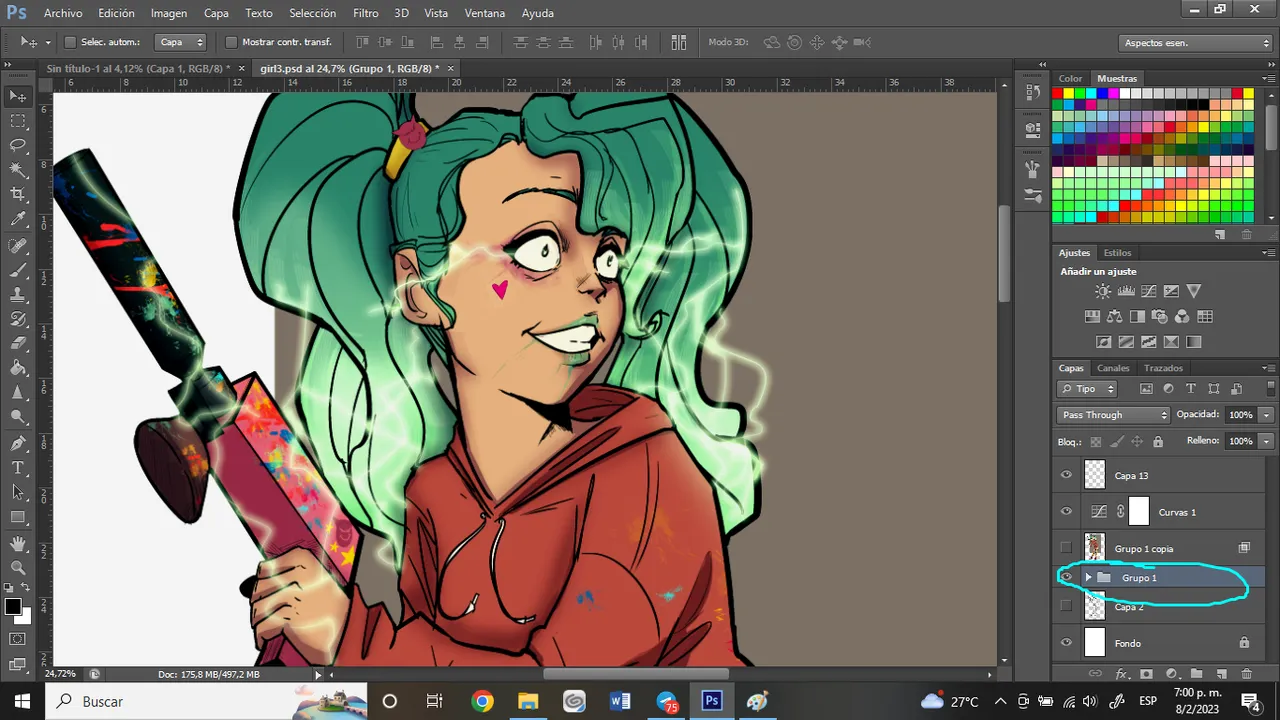Show the Capa 2 layer
The height and width of the screenshot is (720, 1280).
click(x=1066, y=606)
